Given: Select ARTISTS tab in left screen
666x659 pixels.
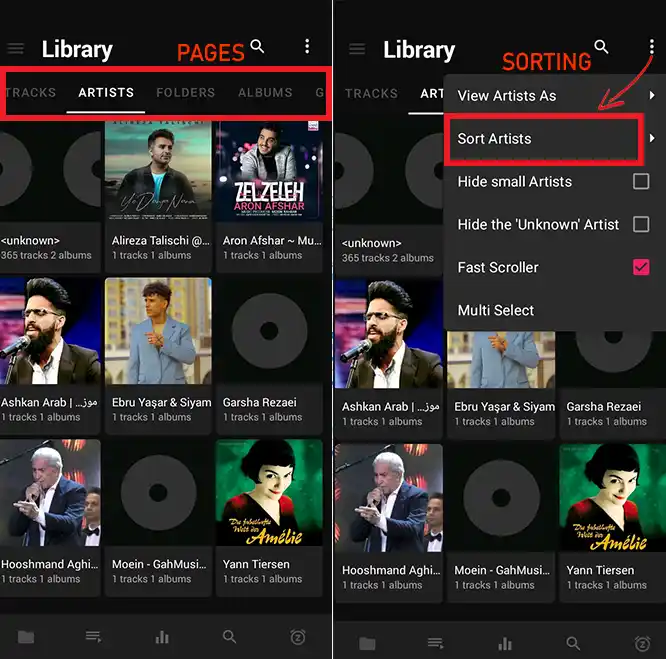Looking at the screenshot, I should pos(106,93).
